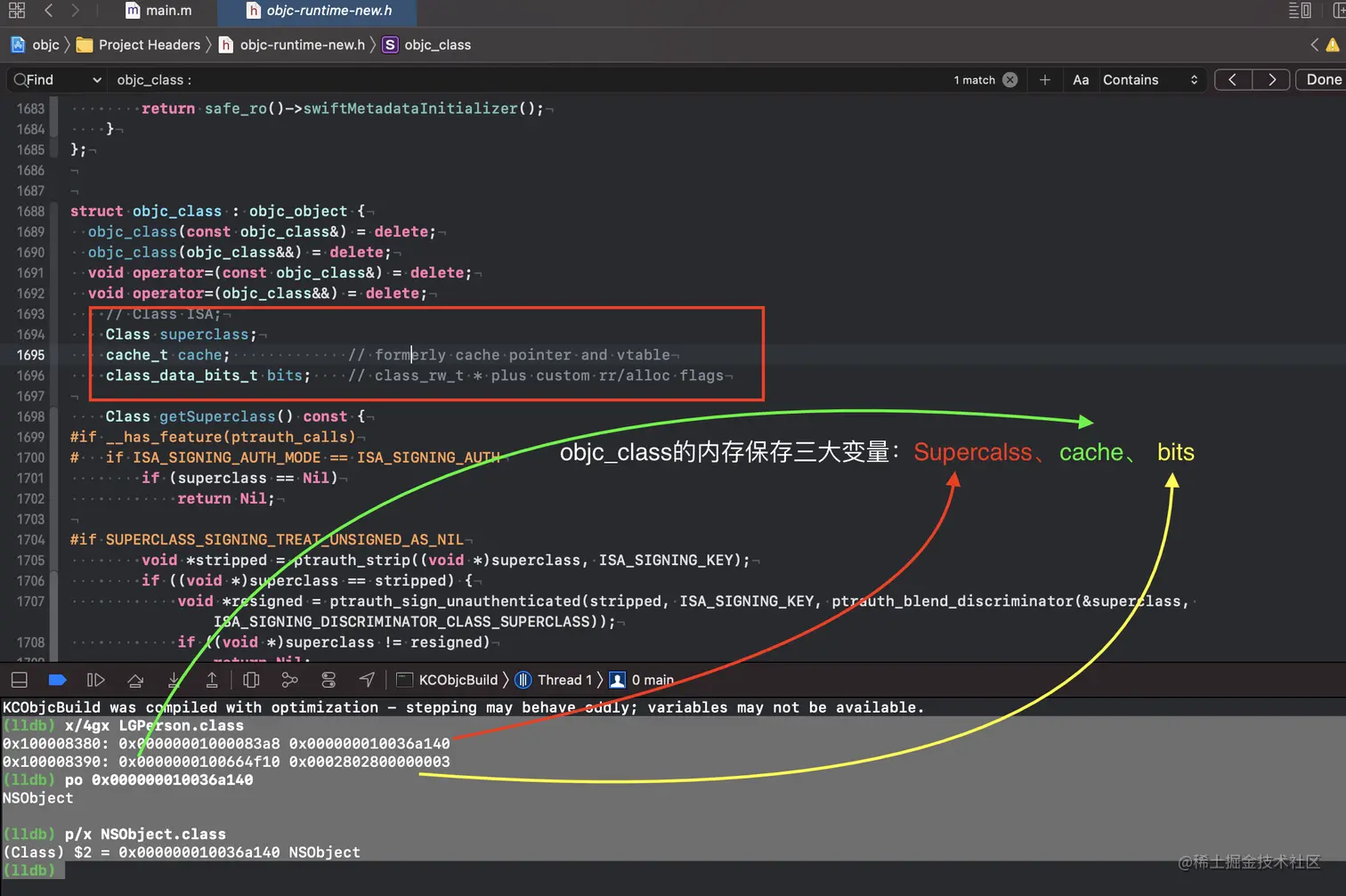
Task: Go to previous find match
Action: [1233, 79]
